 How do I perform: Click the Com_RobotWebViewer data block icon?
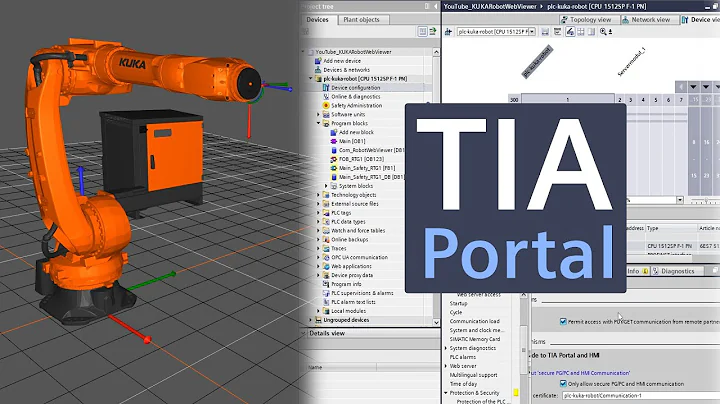click(x=334, y=150)
